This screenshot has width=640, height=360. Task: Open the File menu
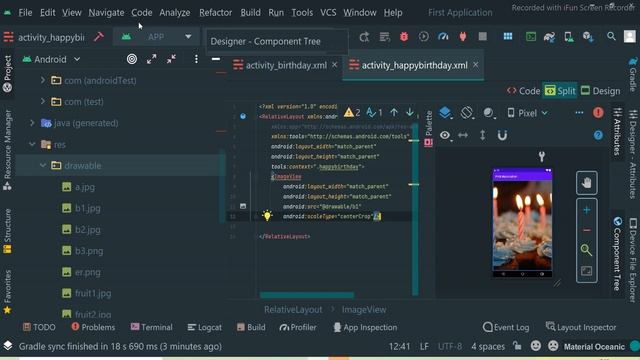click(x=25, y=13)
